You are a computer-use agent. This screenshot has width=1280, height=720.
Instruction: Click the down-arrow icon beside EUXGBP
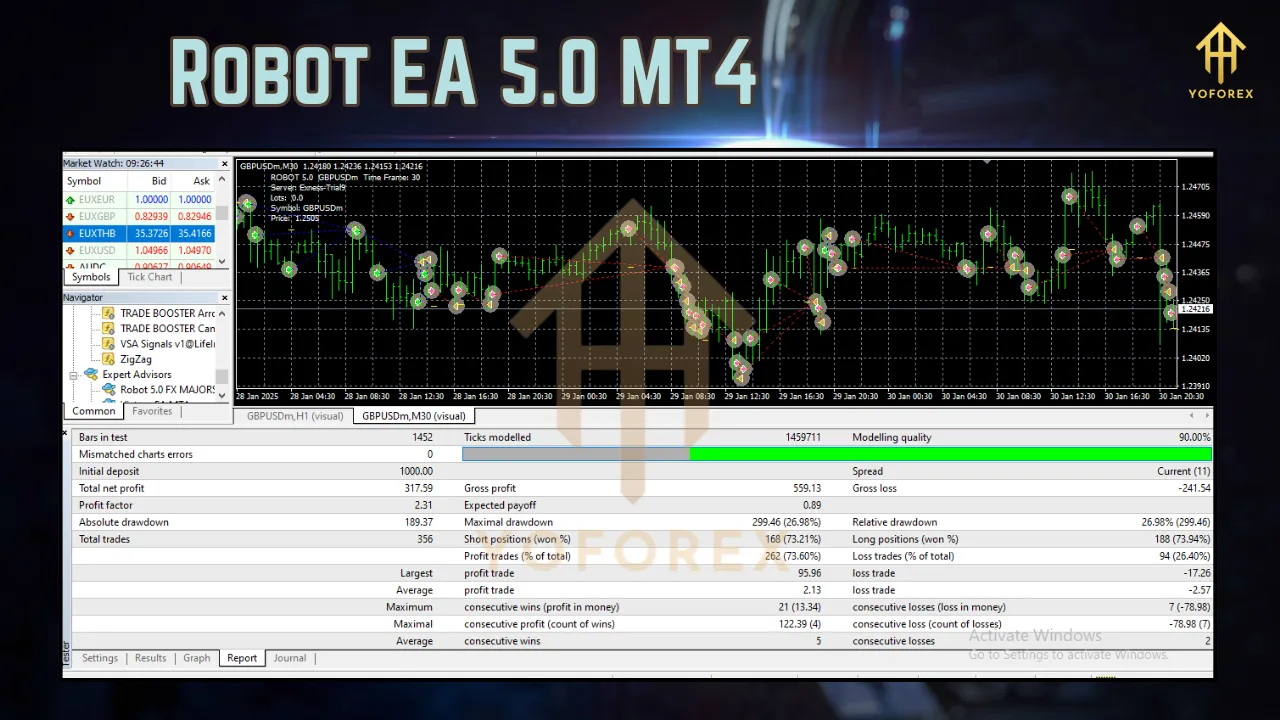71,216
